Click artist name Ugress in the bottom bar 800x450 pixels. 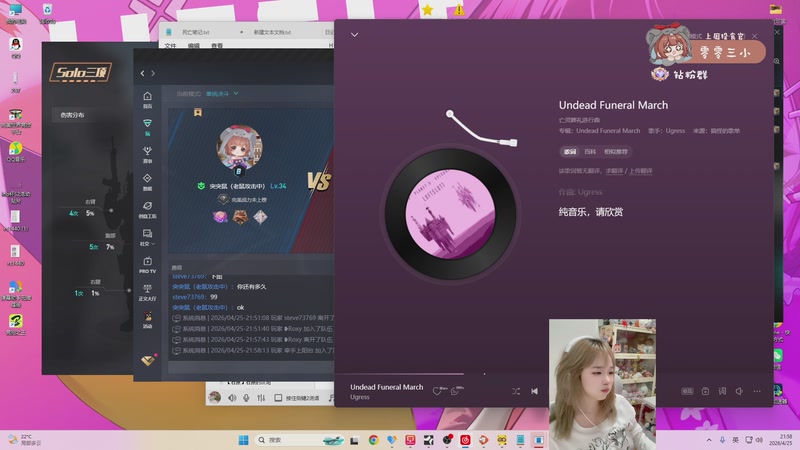tap(360, 397)
